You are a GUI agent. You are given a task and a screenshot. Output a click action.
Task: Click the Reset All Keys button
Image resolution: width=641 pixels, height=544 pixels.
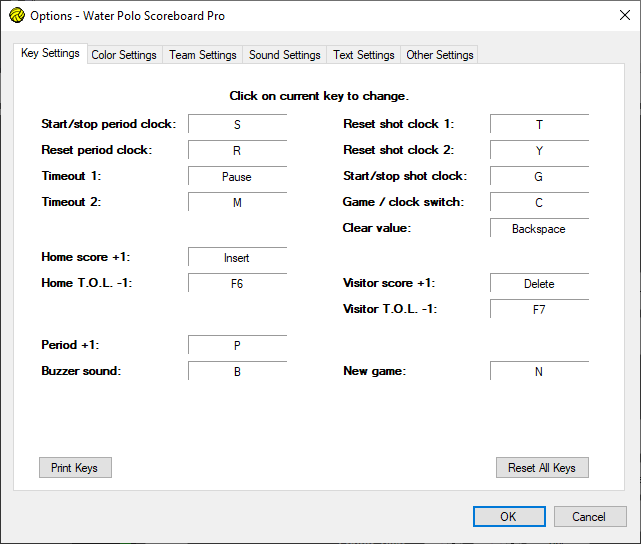542,468
